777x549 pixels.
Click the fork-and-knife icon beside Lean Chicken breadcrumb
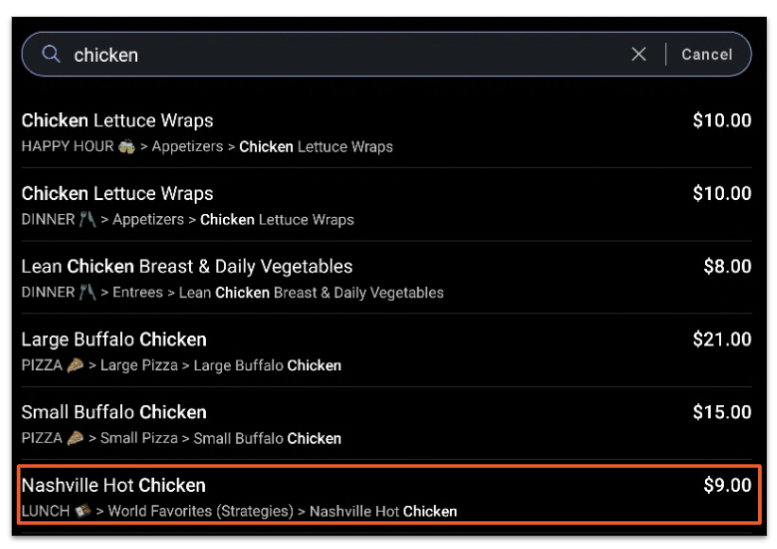coord(87,293)
